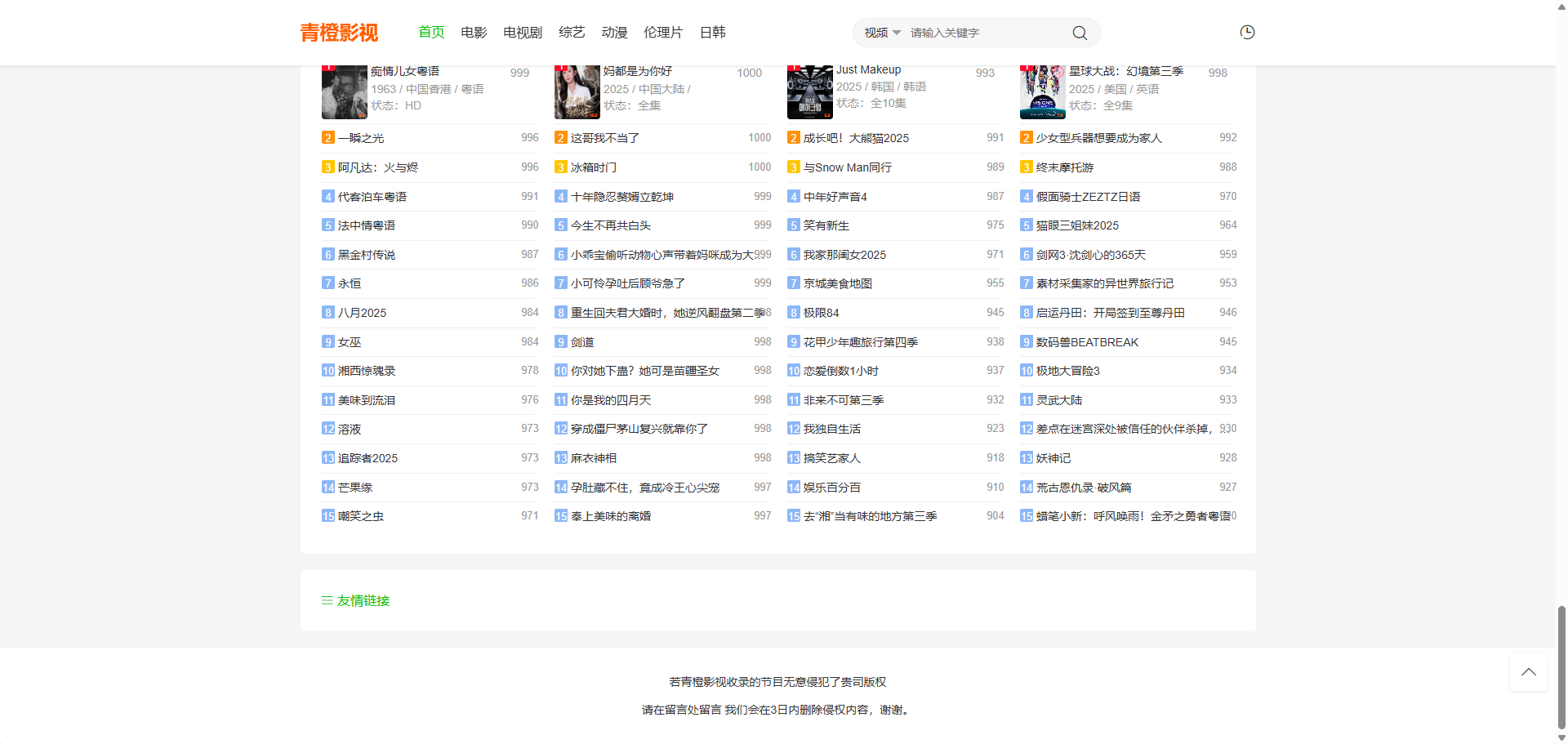The image size is (1568, 744).
Task: Open the 伦理片 category
Action: (x=662, y=33)
